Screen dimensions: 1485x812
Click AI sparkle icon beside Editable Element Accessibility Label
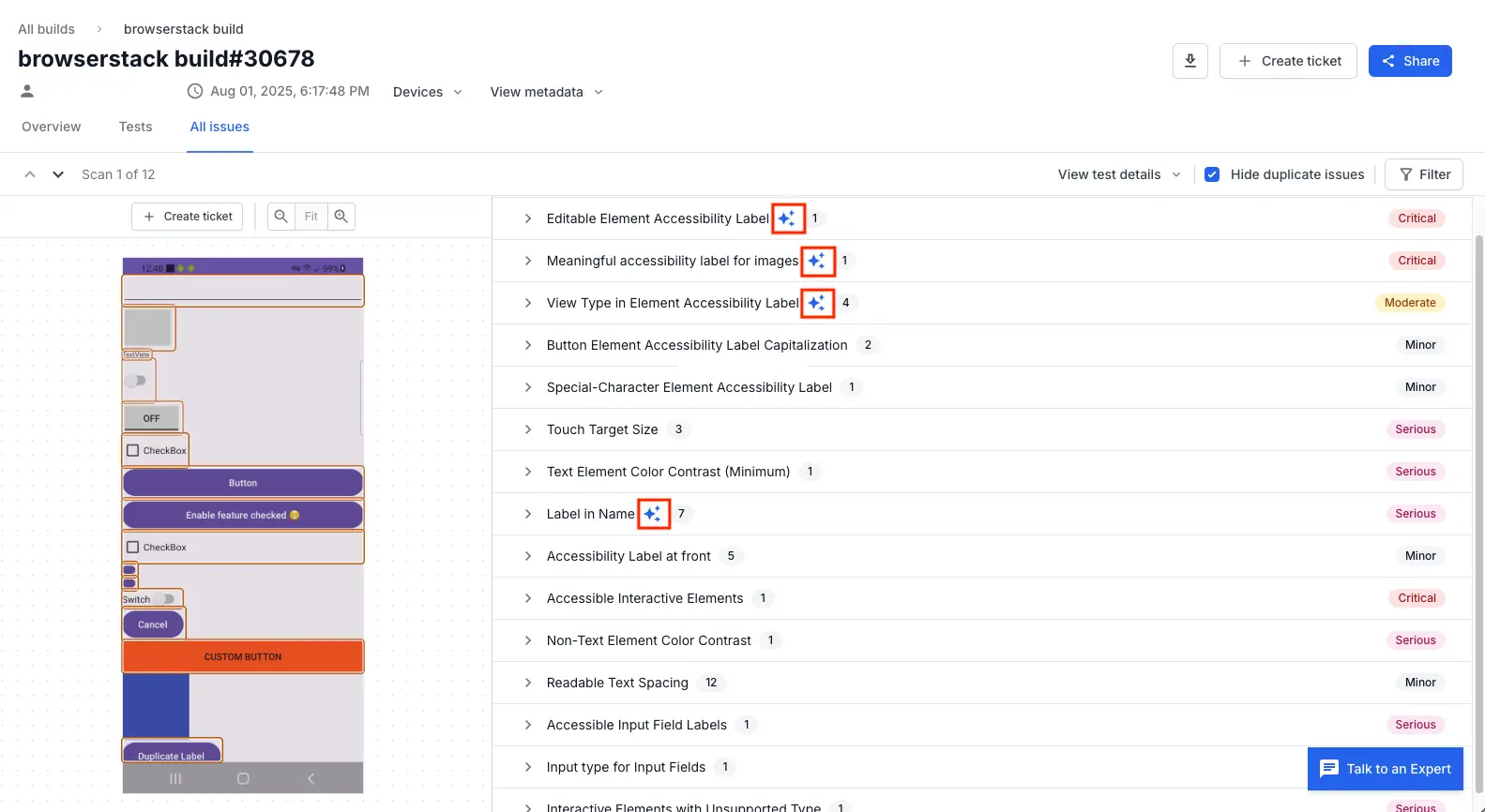[x=788, y=218]
